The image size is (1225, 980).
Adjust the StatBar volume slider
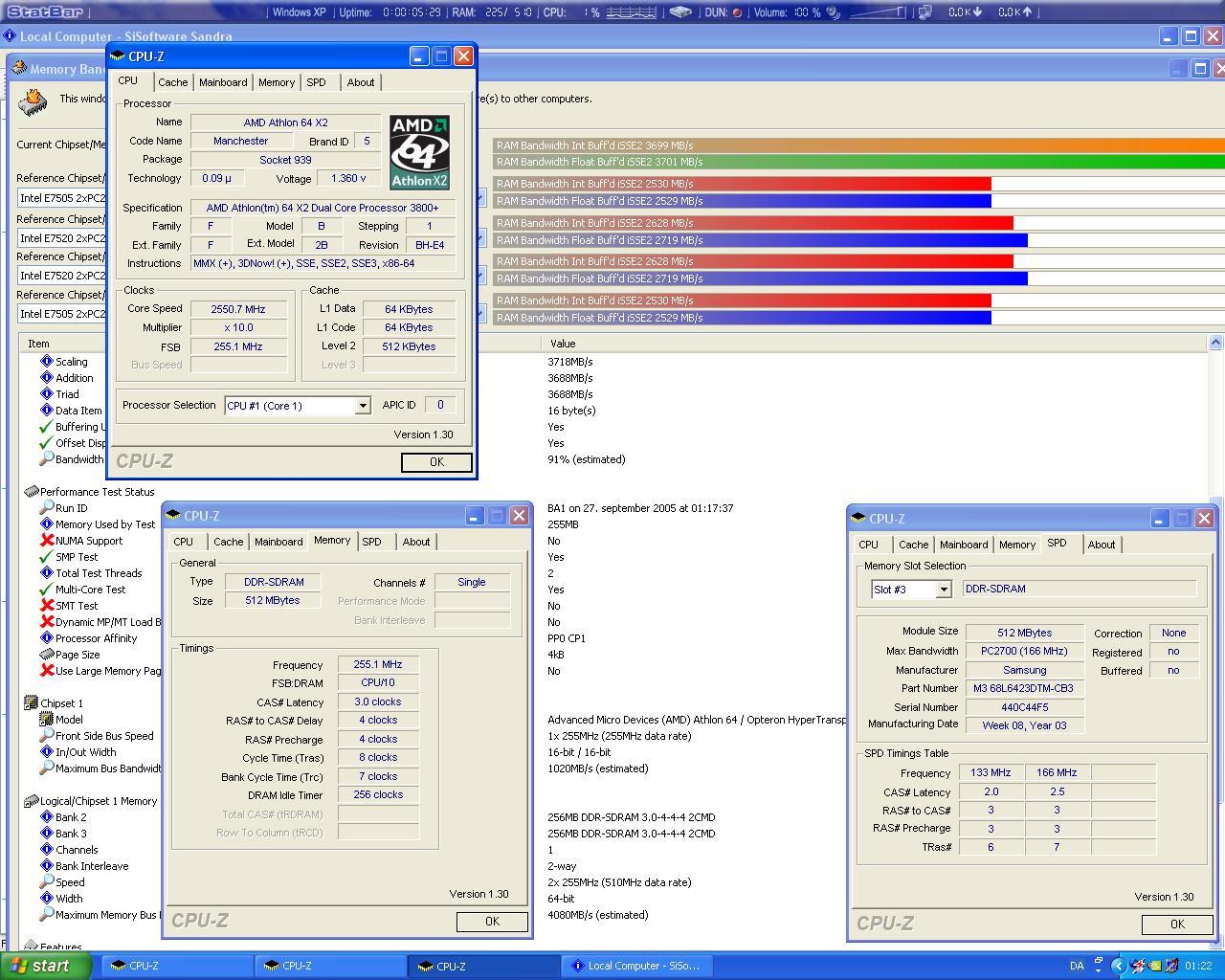877,12
